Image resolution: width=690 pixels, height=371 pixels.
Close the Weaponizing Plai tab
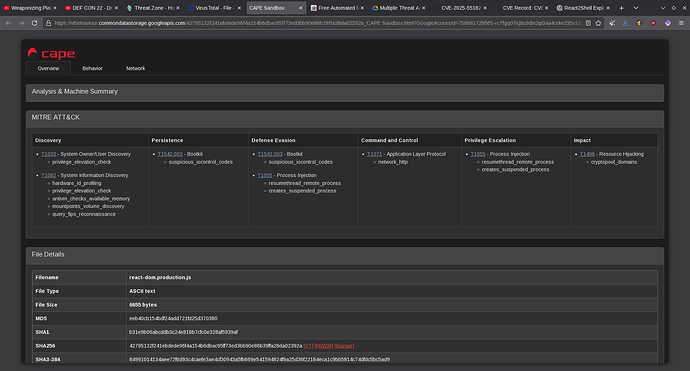point(55,8)
